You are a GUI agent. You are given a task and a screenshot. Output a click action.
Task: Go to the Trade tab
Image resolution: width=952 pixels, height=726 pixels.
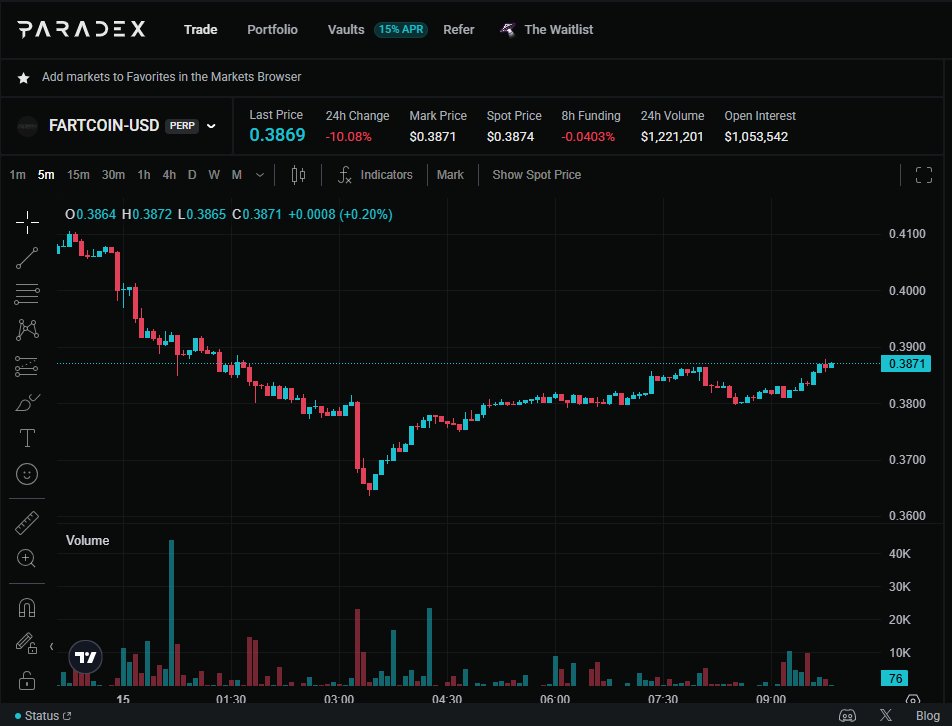click(x=200, y=29)
